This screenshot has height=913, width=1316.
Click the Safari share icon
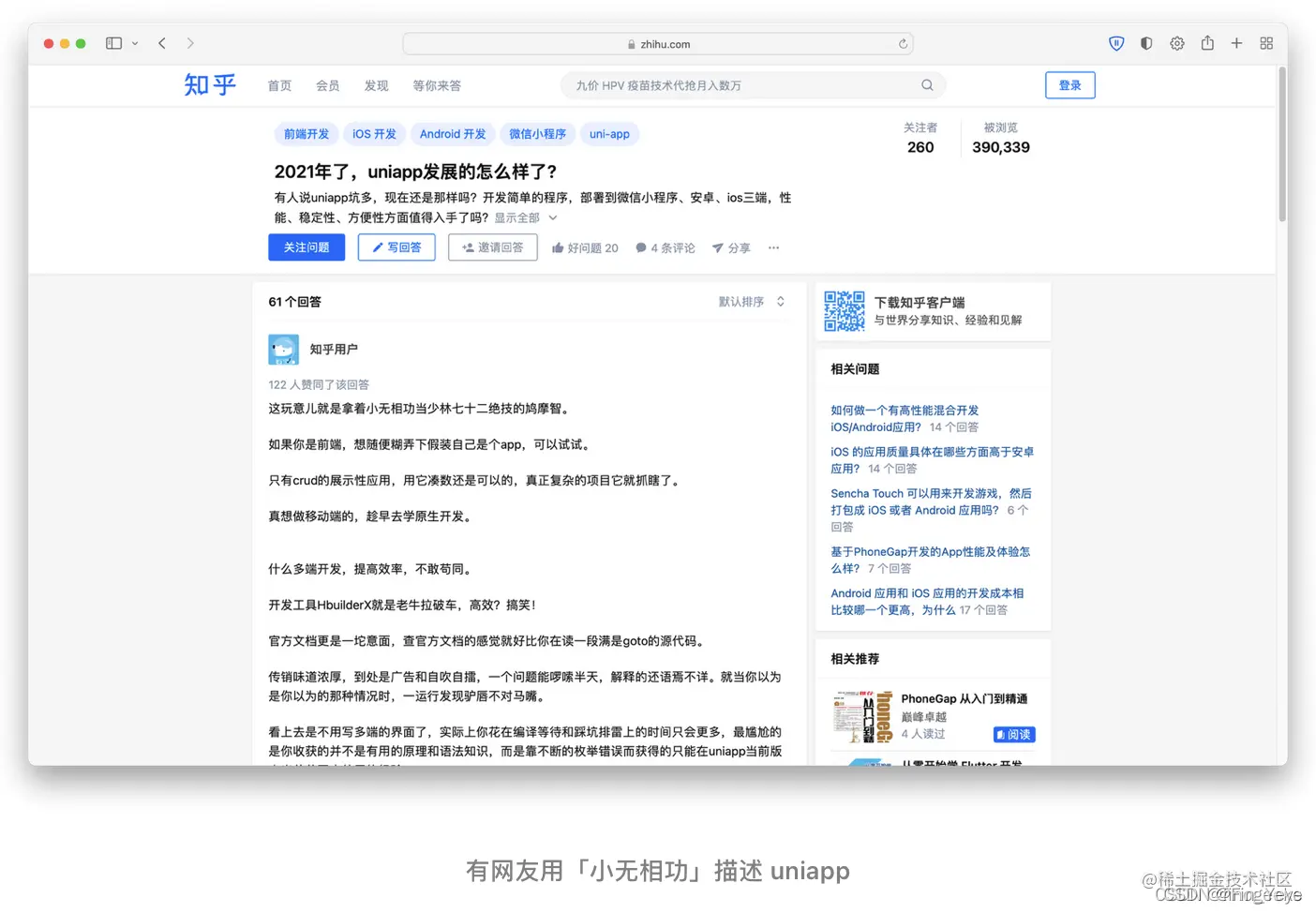(1207, 43)
